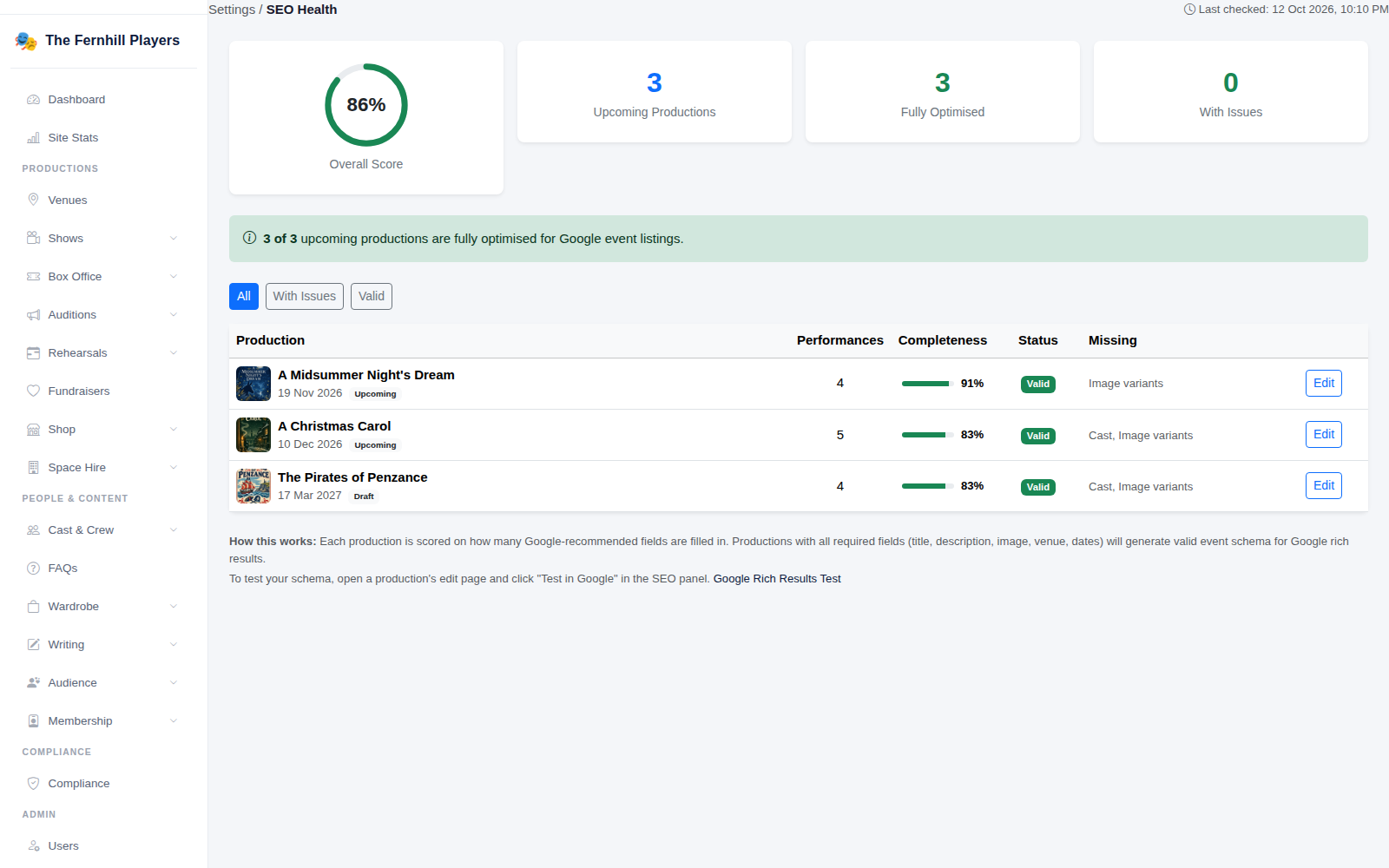
Task: Click the Site Stats bar chart icon
Action: (x=33, y=138)
